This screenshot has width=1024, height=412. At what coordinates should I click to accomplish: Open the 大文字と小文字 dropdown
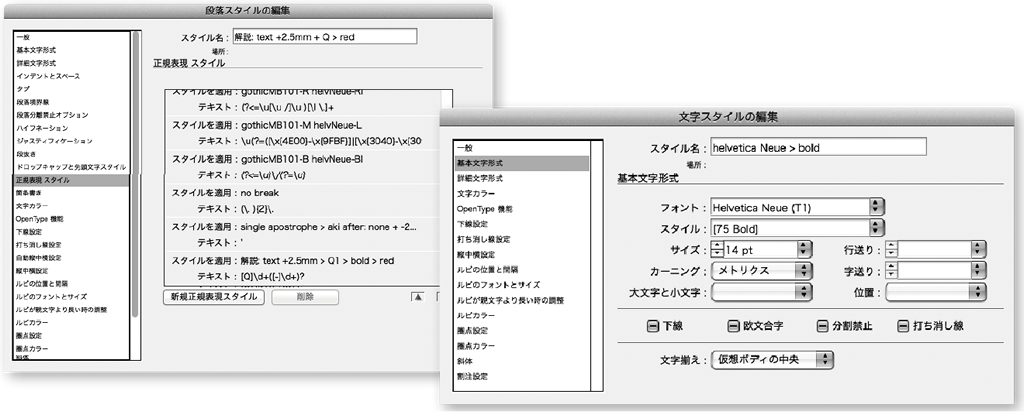point(760,292)
